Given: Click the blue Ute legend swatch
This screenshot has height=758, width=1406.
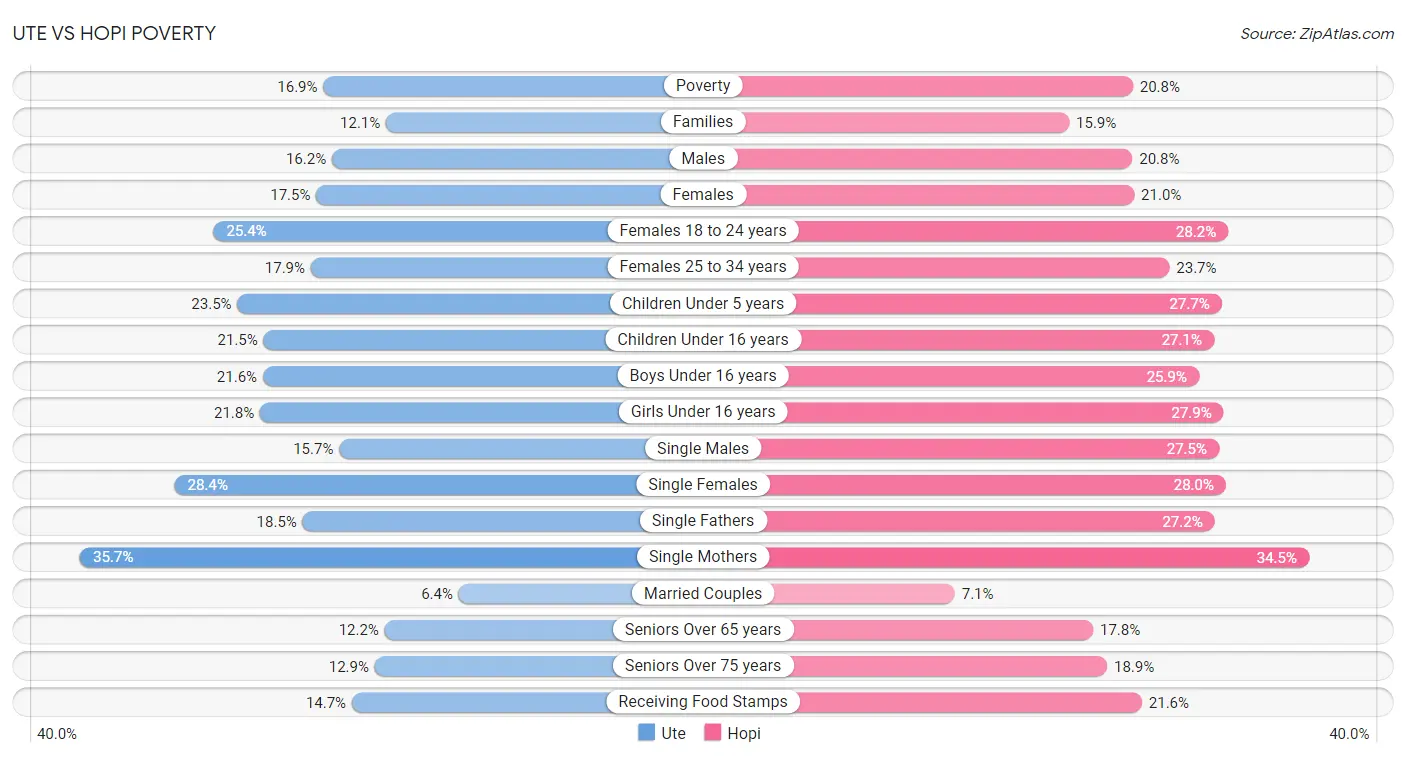Looking at the screenshot, I should [x=646, y=733].
